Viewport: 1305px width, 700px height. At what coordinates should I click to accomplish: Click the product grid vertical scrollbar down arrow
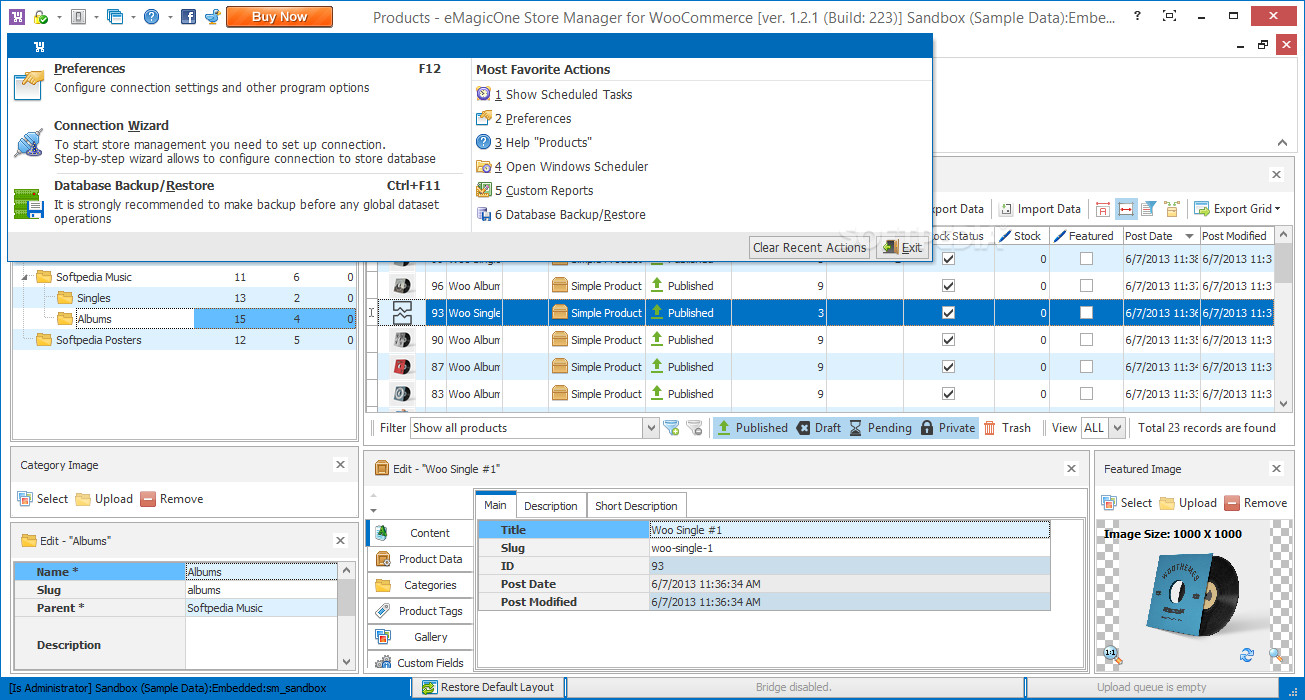pyautogui.click(x=1284, y=403)
